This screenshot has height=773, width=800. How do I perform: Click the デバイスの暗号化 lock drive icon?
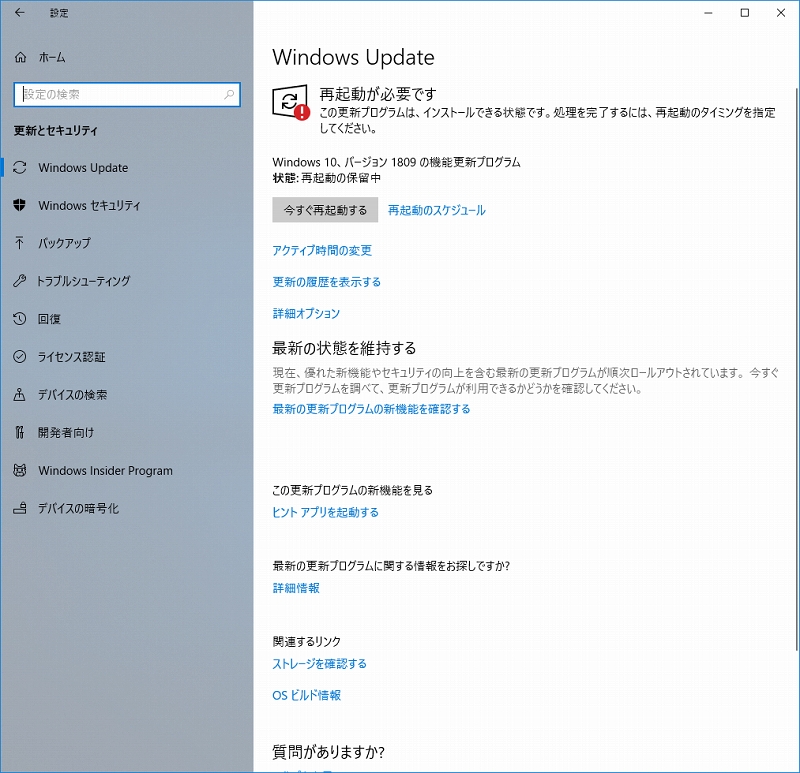[19, 508]
